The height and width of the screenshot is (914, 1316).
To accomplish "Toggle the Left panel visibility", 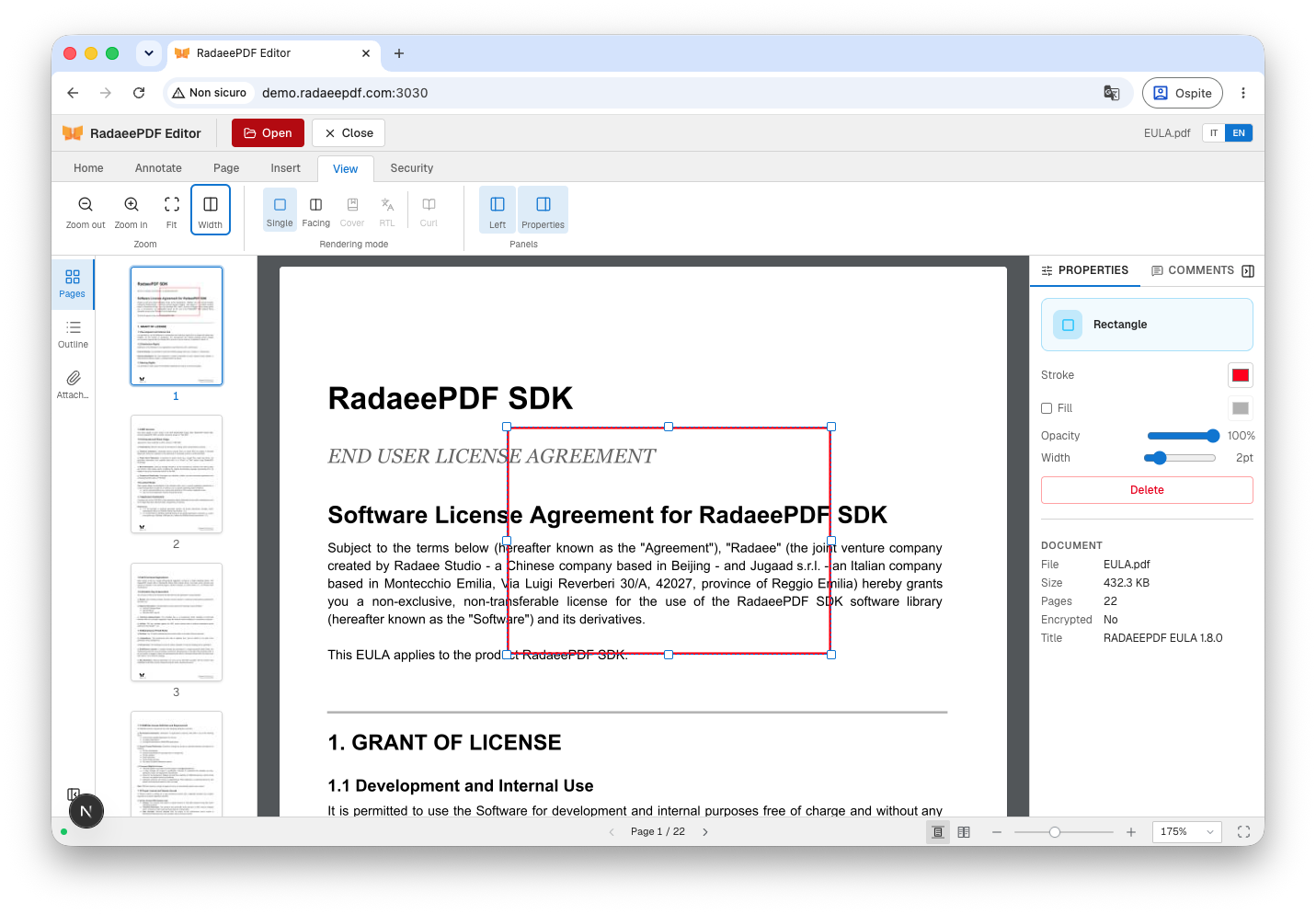I will (x=498, y=211).
